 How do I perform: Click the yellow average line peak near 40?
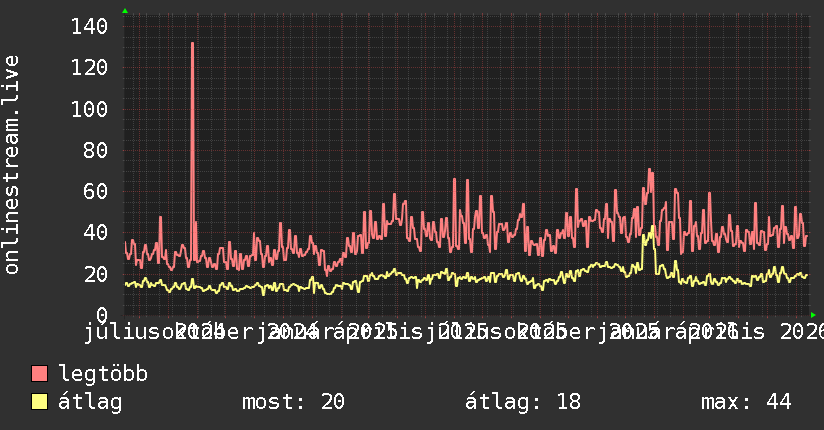pyautogui.click(x=652, y=228)
